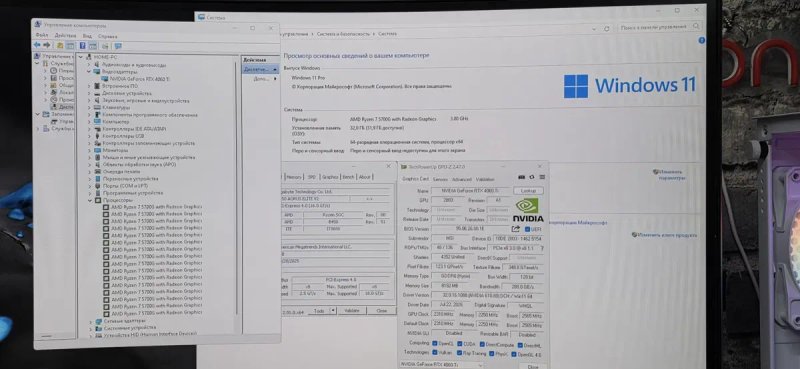Image resolution: width=800 pixels, height=369 pixels.
Task: Click the blue help icon in System window
Action: pyautogui.click(x=702, y=40)
